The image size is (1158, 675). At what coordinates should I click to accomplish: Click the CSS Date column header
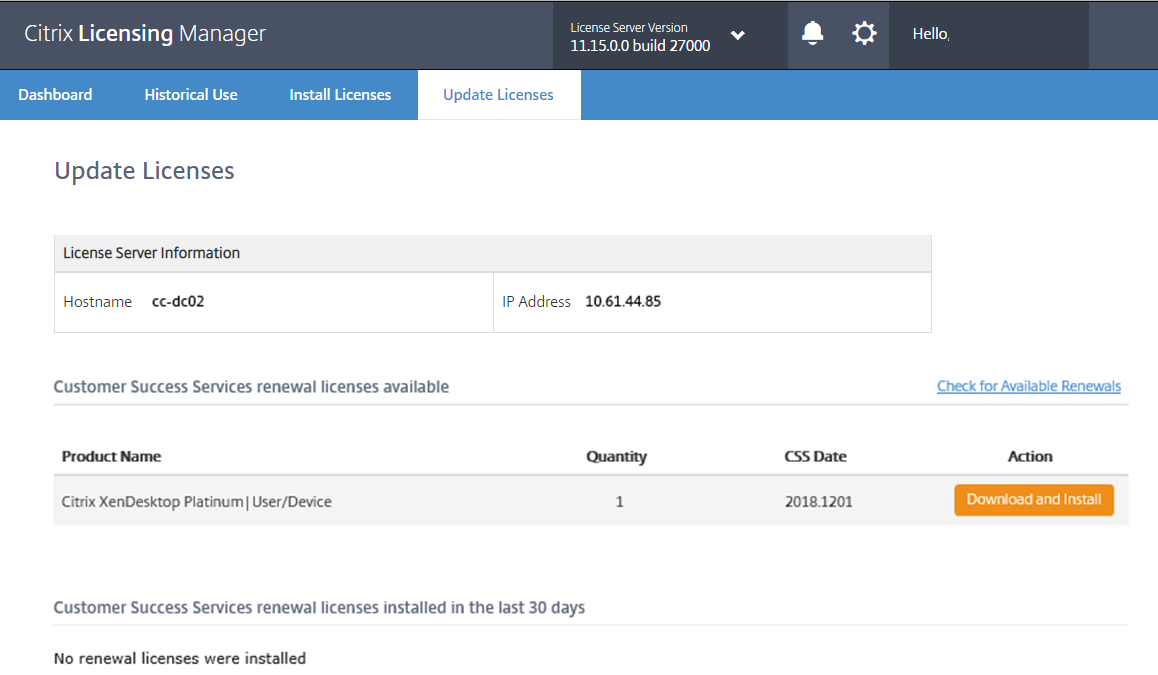coord(815,456)
